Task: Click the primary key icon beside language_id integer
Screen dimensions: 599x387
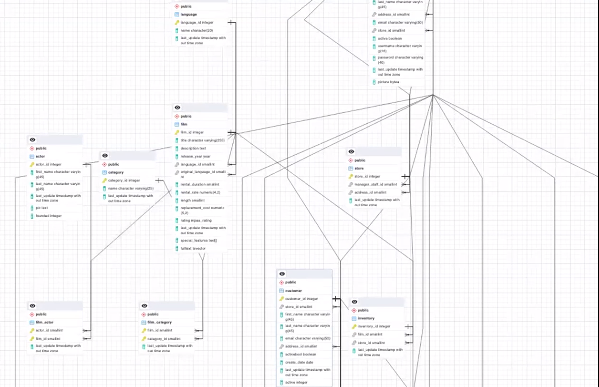Action: click(177, 23)
